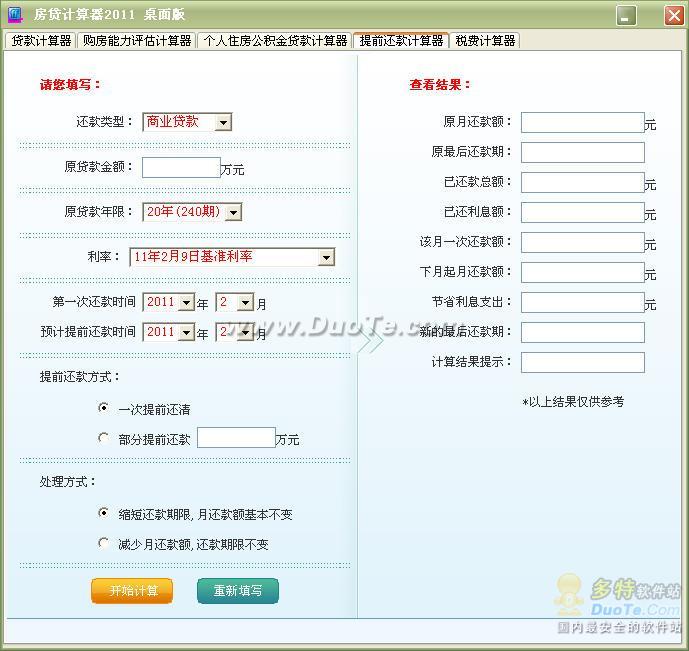Open first repayment year dropdown

pos(186,303)
